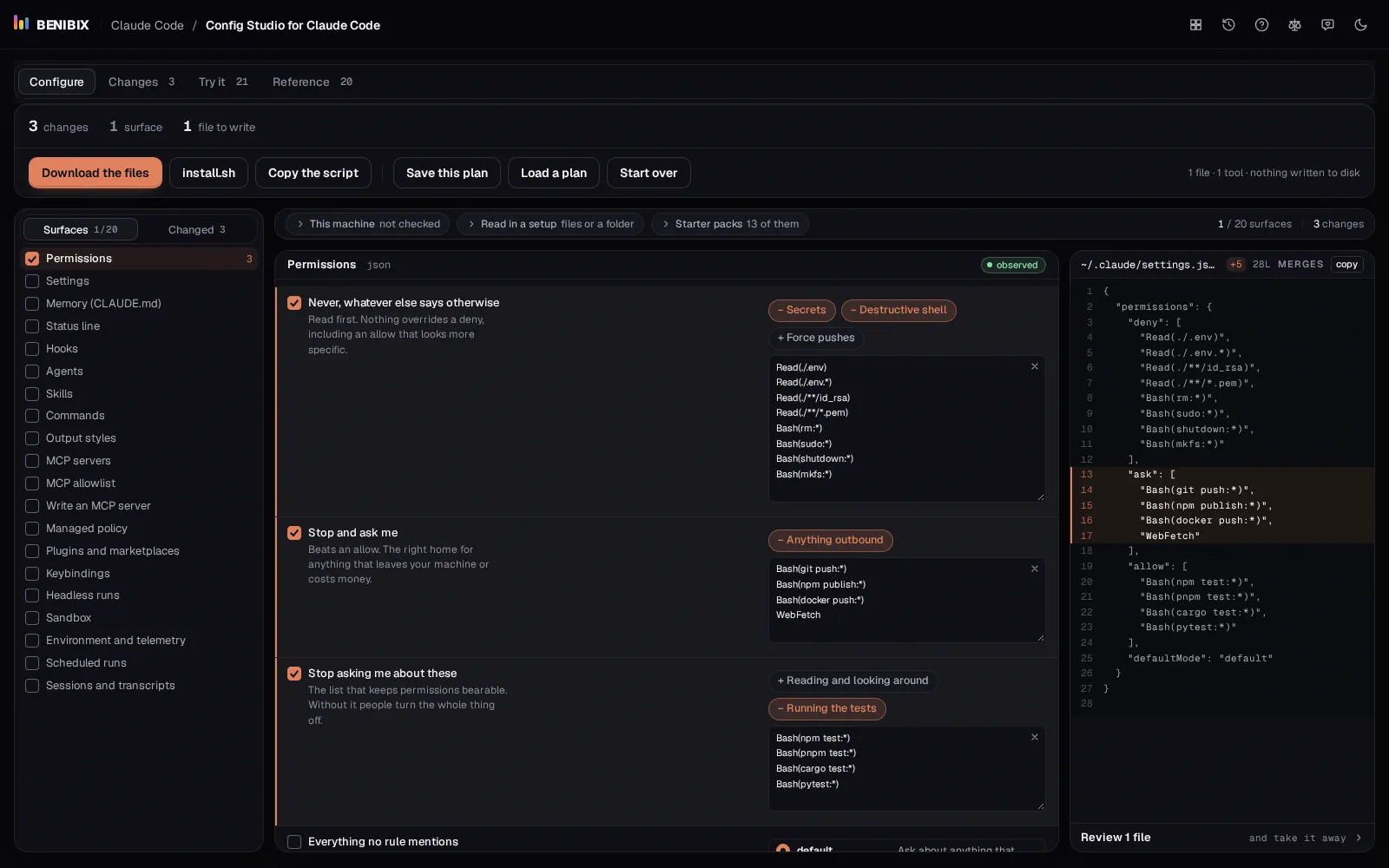Click into the deny rules textarea
The image size is (1389, 868).
coord(906,429)
